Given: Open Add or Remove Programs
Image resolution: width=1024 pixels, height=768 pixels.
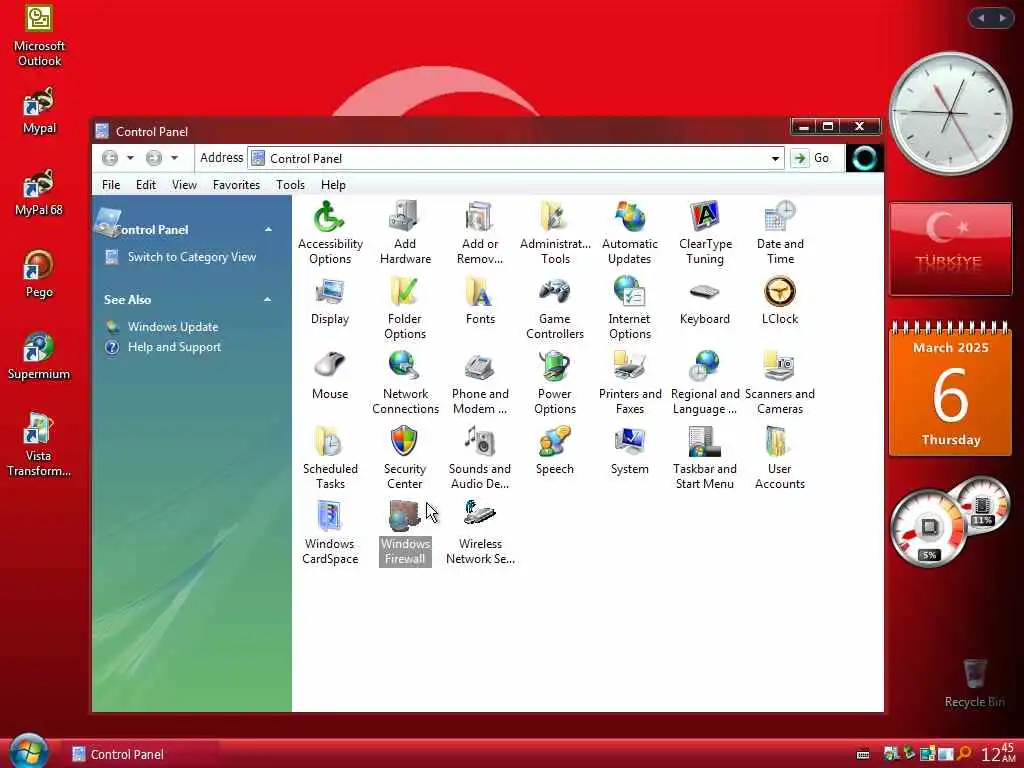Looking at the screenshot, I should [x=480, y=232].
